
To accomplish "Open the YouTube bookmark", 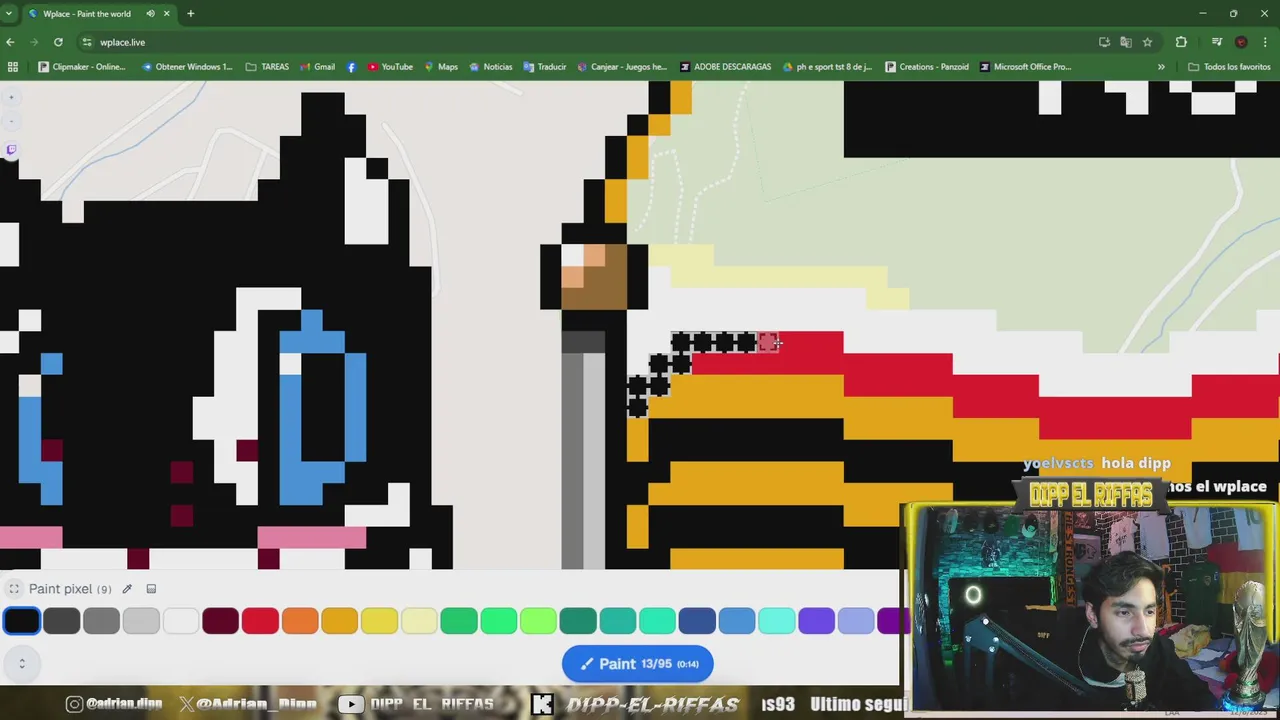I will (390, 67).
